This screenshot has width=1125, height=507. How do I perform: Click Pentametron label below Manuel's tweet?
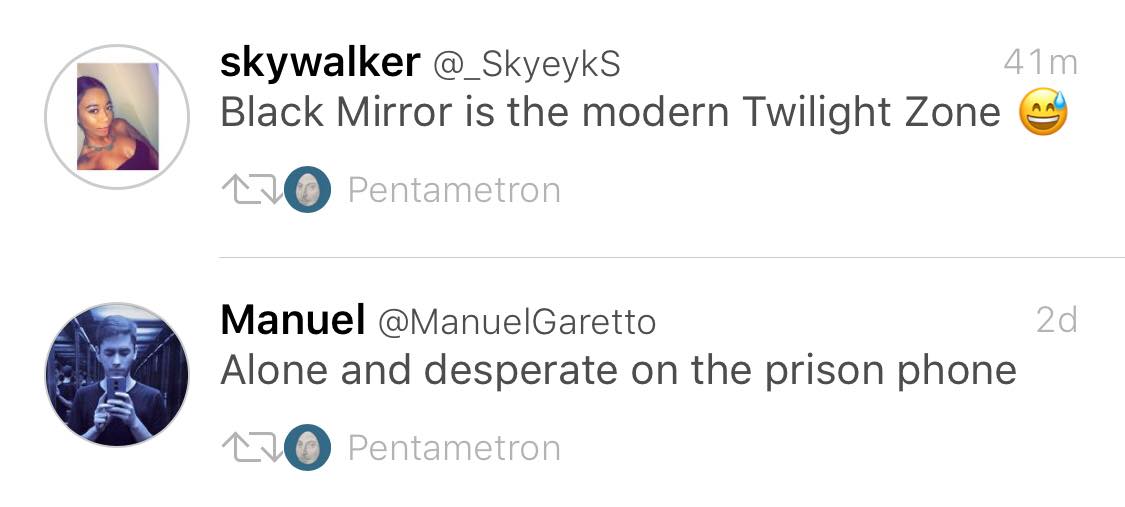454,448
